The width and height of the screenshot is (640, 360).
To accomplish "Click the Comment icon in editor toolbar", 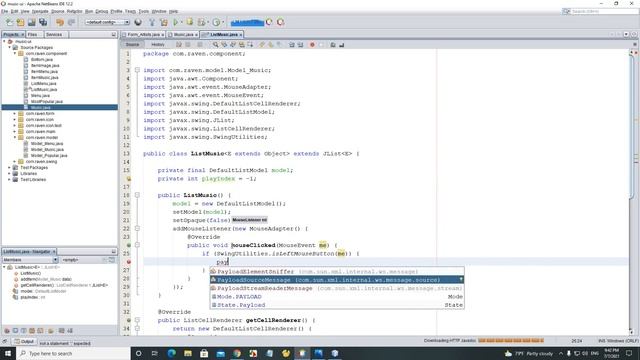I will point(333,44).
